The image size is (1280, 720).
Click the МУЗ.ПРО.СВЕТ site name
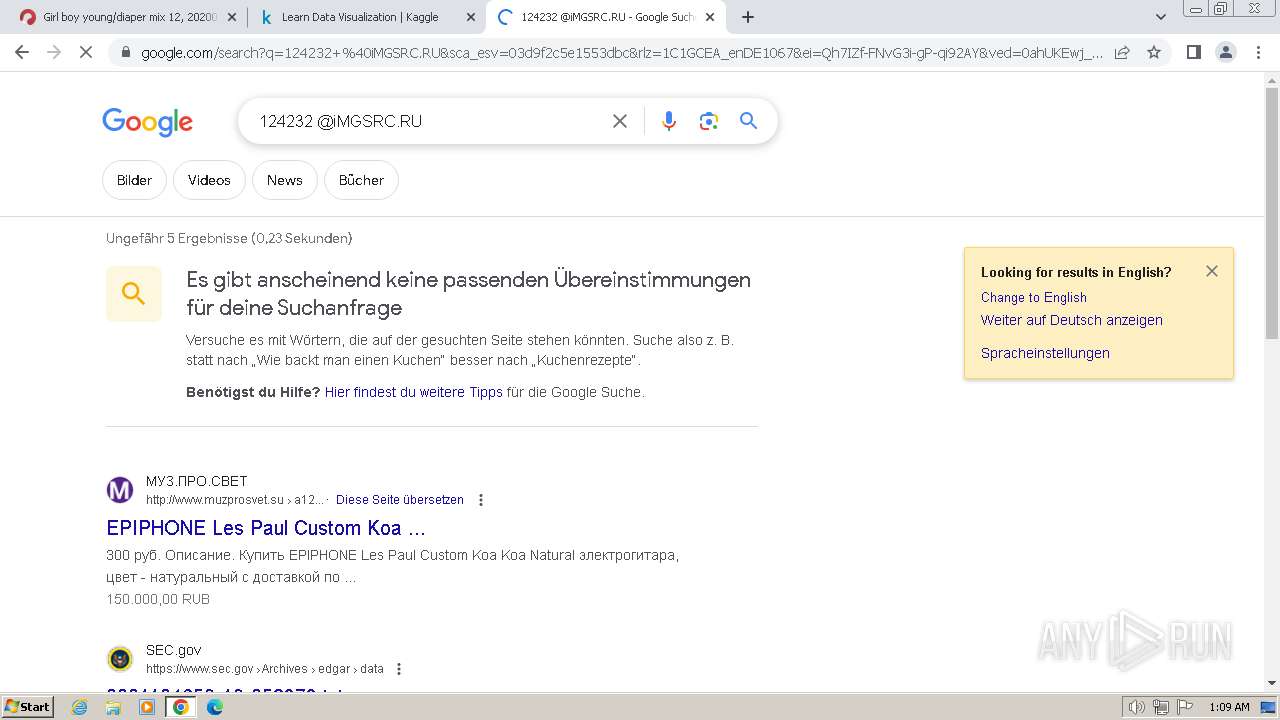click(x=196, y=481)
